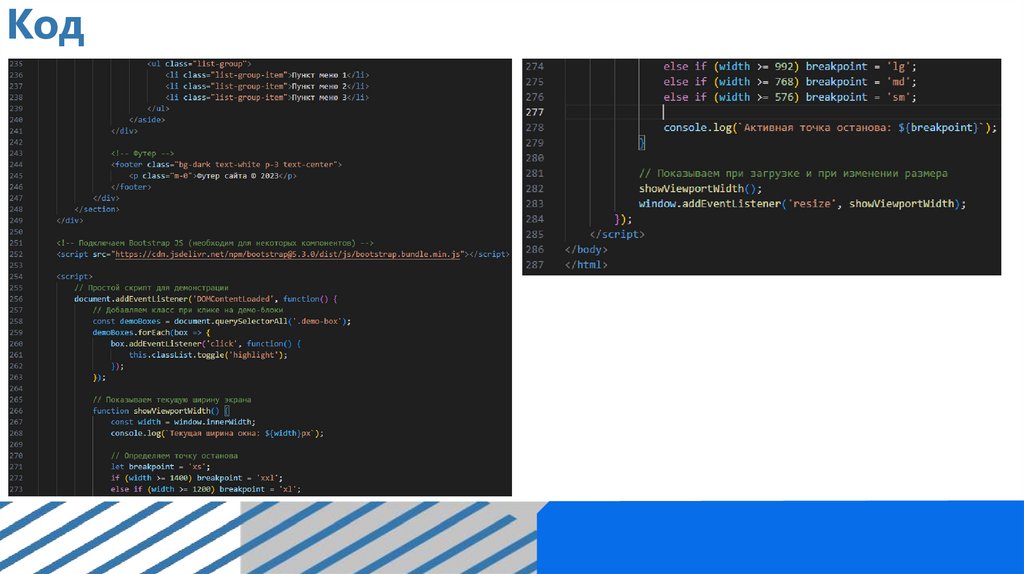Image resolution: width=1024 pixels, height=574 pixels.
Task: Click line number 277 in the right code panel
Action: click(534, 112)
